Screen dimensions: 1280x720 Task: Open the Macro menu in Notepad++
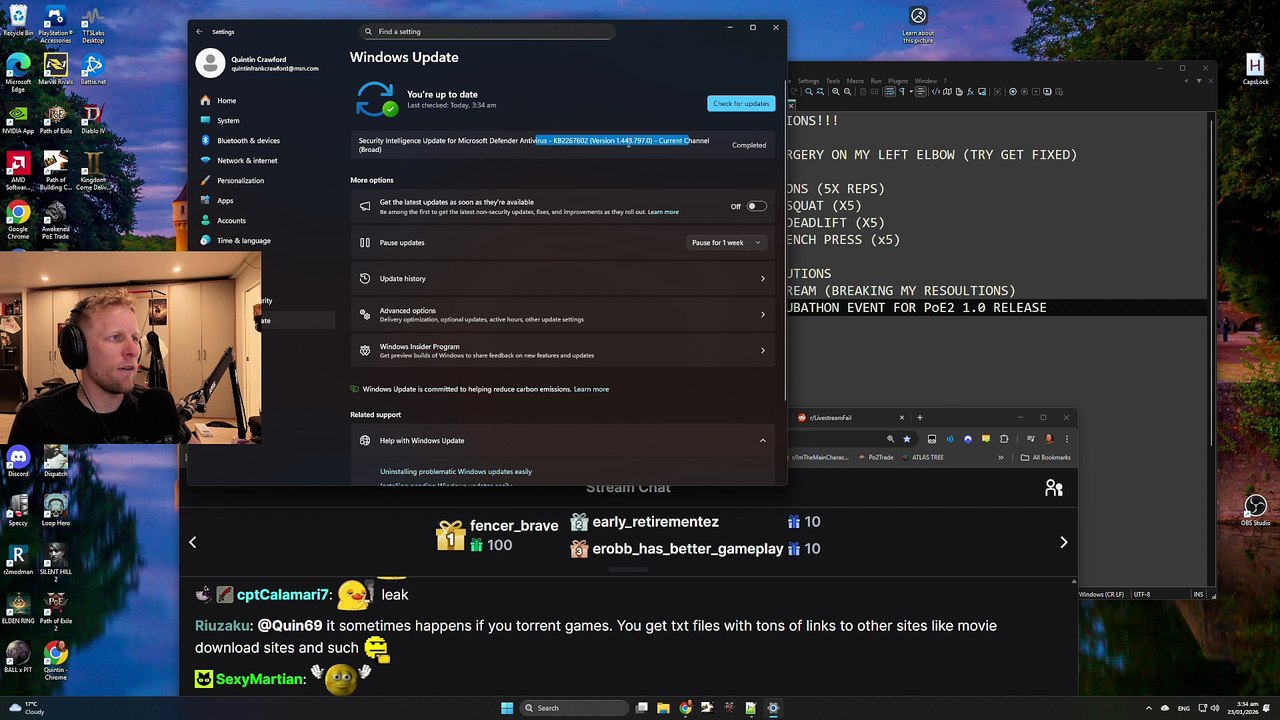[x=855, y=81]
